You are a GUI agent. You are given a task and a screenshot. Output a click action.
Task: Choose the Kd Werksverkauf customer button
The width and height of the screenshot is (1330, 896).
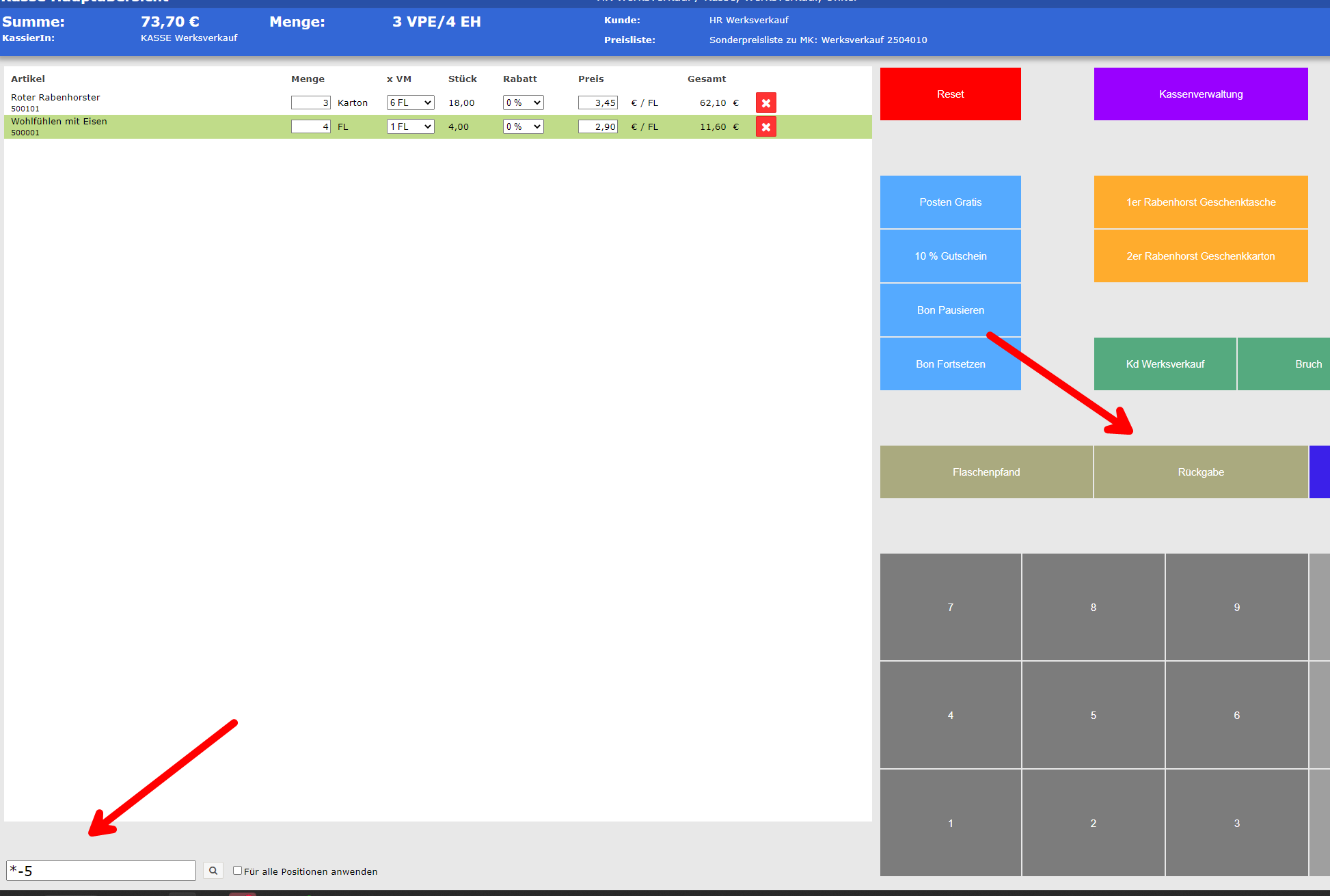tap(1165, 364)
